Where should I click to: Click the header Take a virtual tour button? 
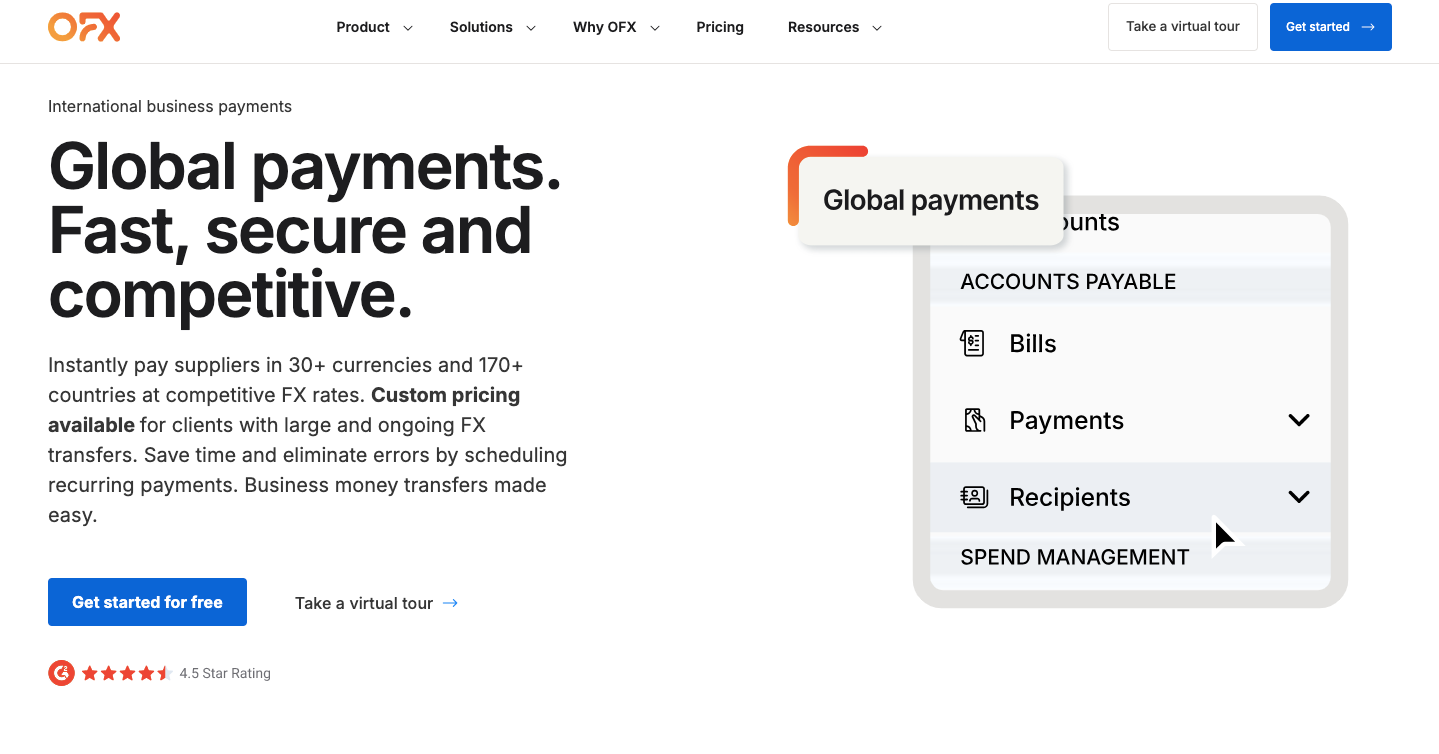pos(1183,27)
